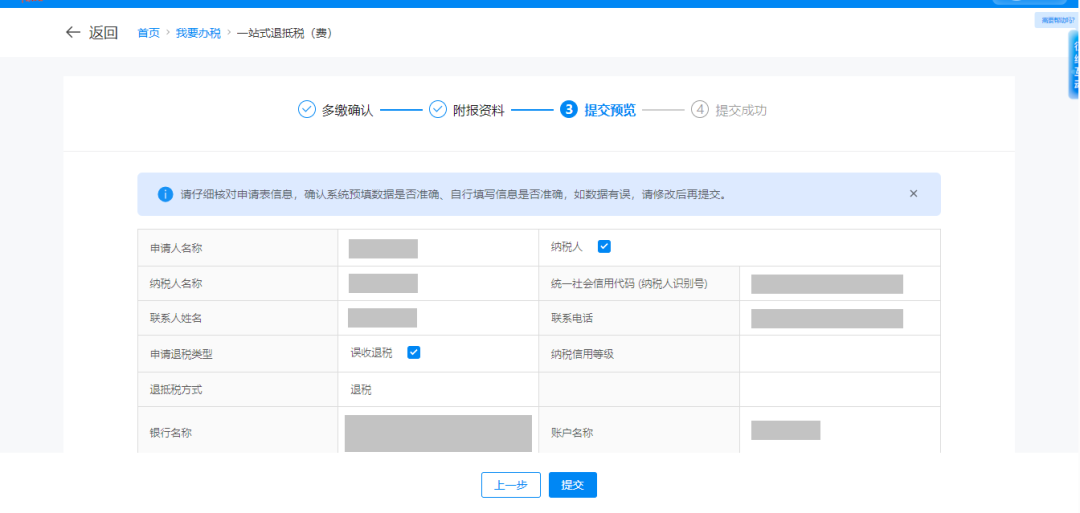Screen dimensions: 1080x513
Task: Click the 一站式退抵税（费） breadcrumb text
Action: (284, 33)
